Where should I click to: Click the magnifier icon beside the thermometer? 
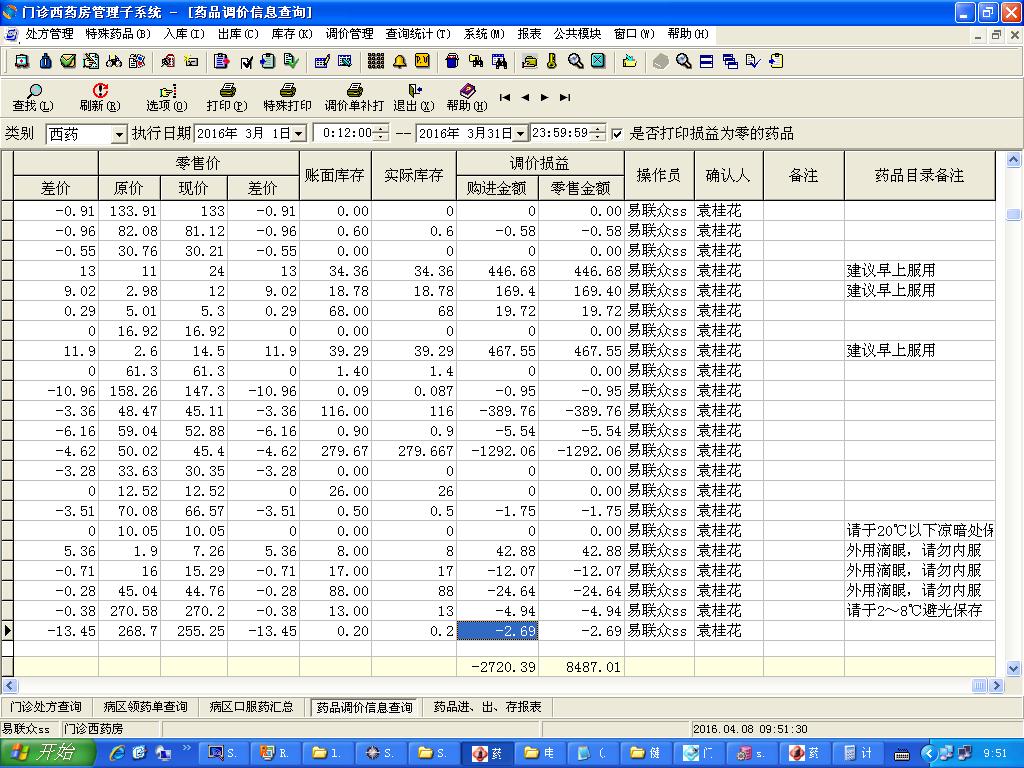(x=575, y=61)
